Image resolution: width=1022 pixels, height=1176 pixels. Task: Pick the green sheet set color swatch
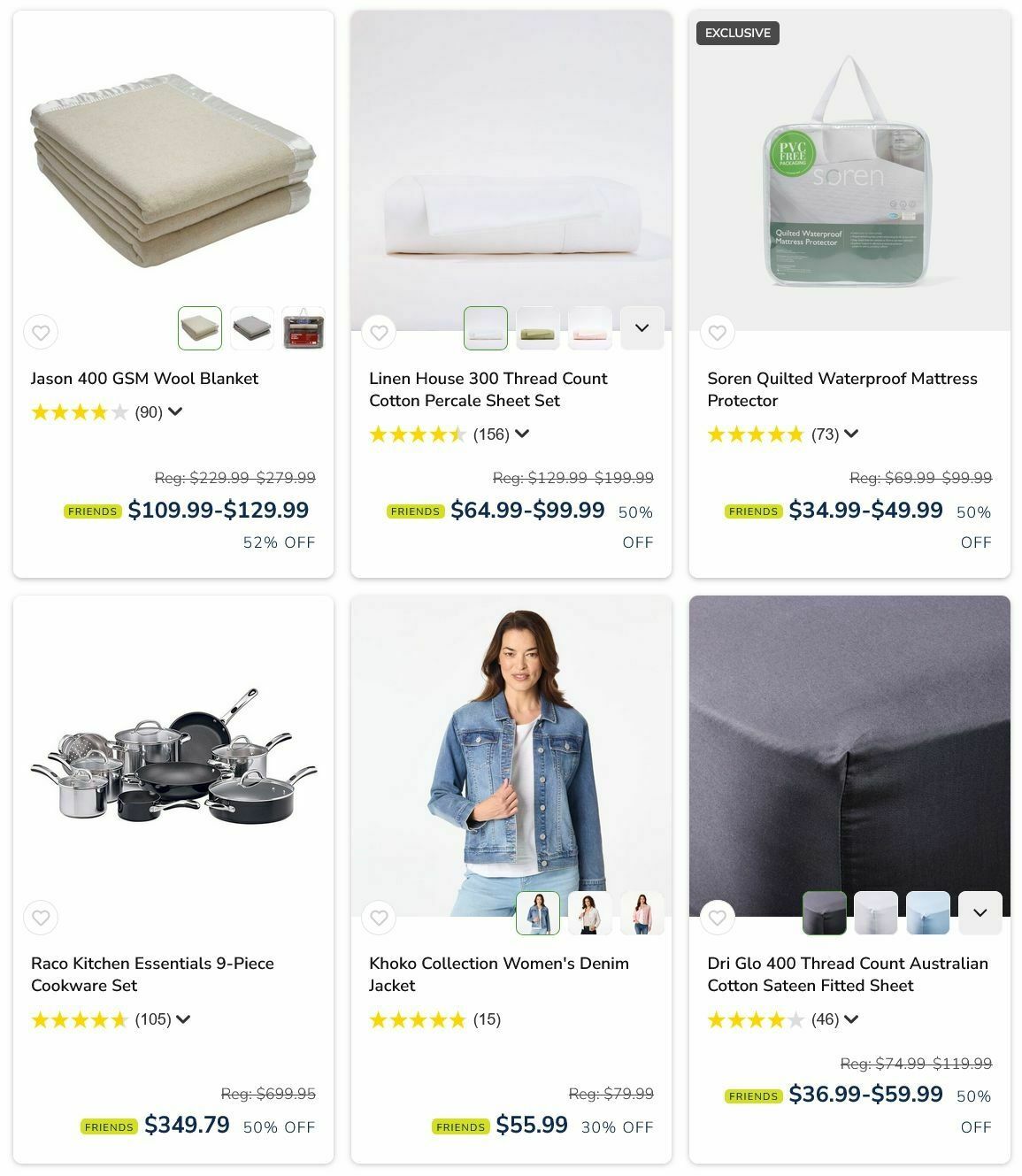point(538,328)
